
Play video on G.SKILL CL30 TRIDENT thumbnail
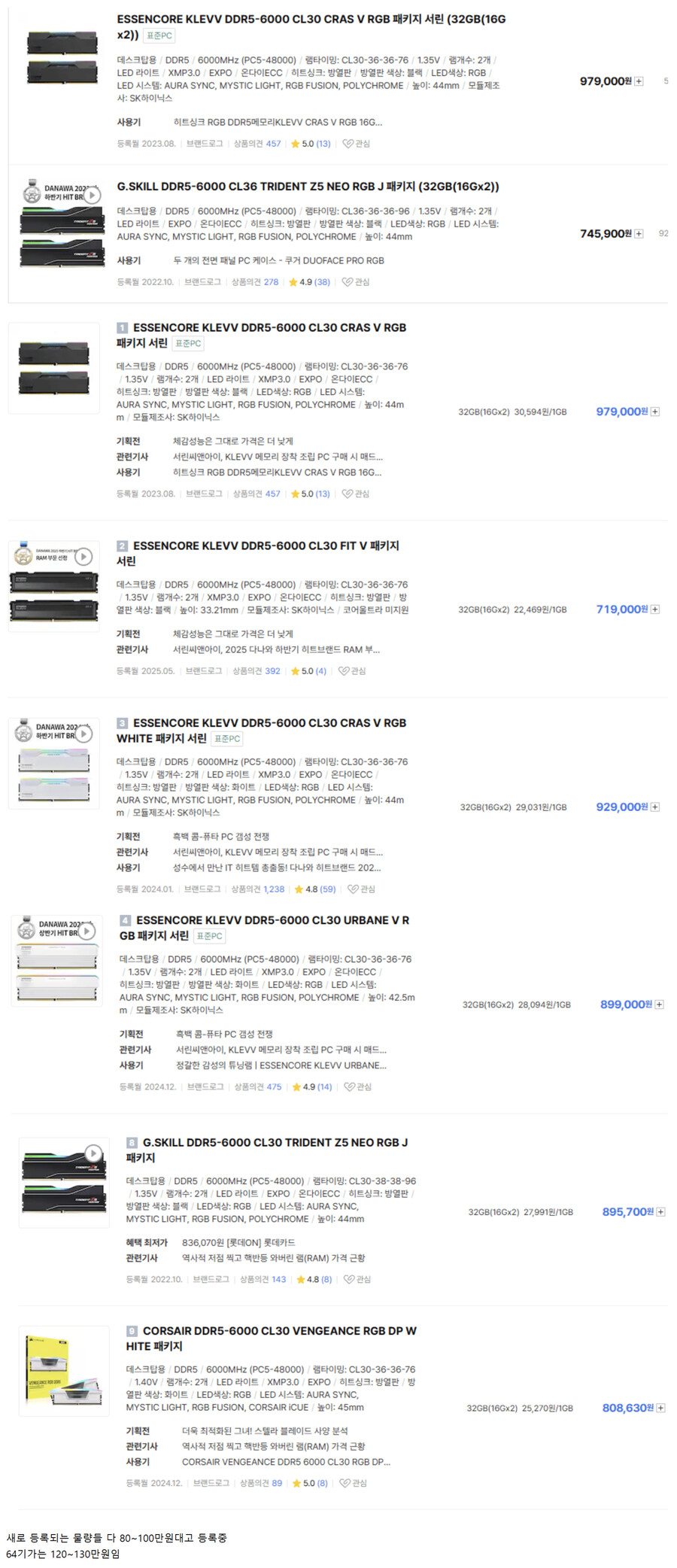pos(93,1153)
